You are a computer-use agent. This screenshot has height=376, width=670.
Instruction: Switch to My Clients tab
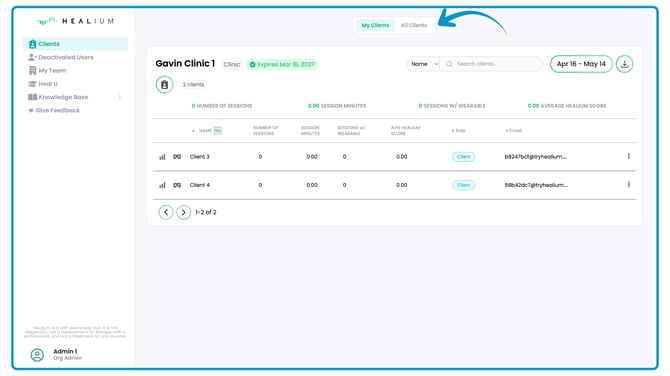click(x=375, y=25)
